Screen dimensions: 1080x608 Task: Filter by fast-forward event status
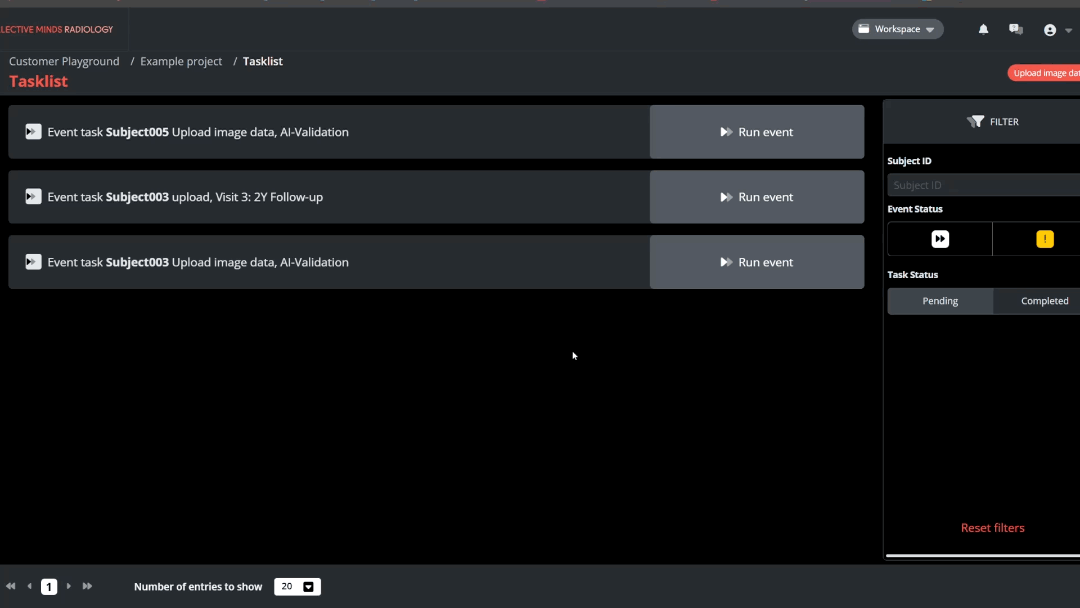[940, 239]
